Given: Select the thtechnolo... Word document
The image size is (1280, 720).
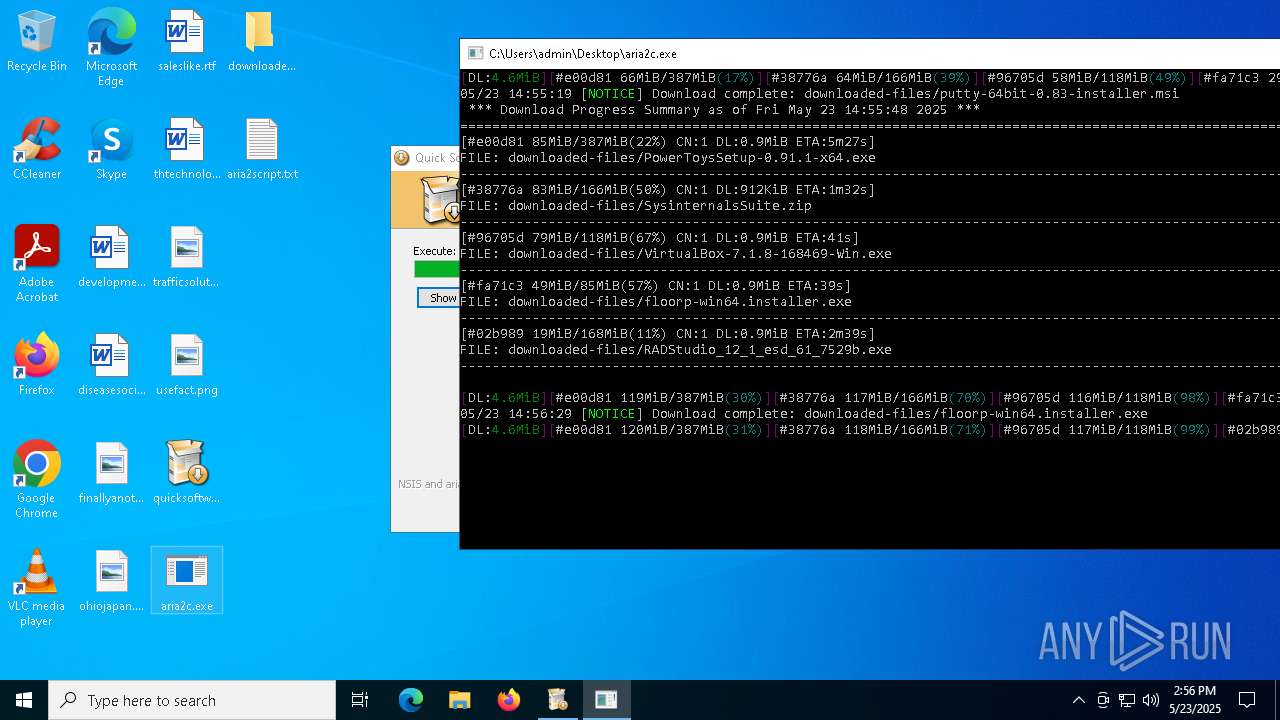Looking at the screenshot, I should [x=186, y=150].
